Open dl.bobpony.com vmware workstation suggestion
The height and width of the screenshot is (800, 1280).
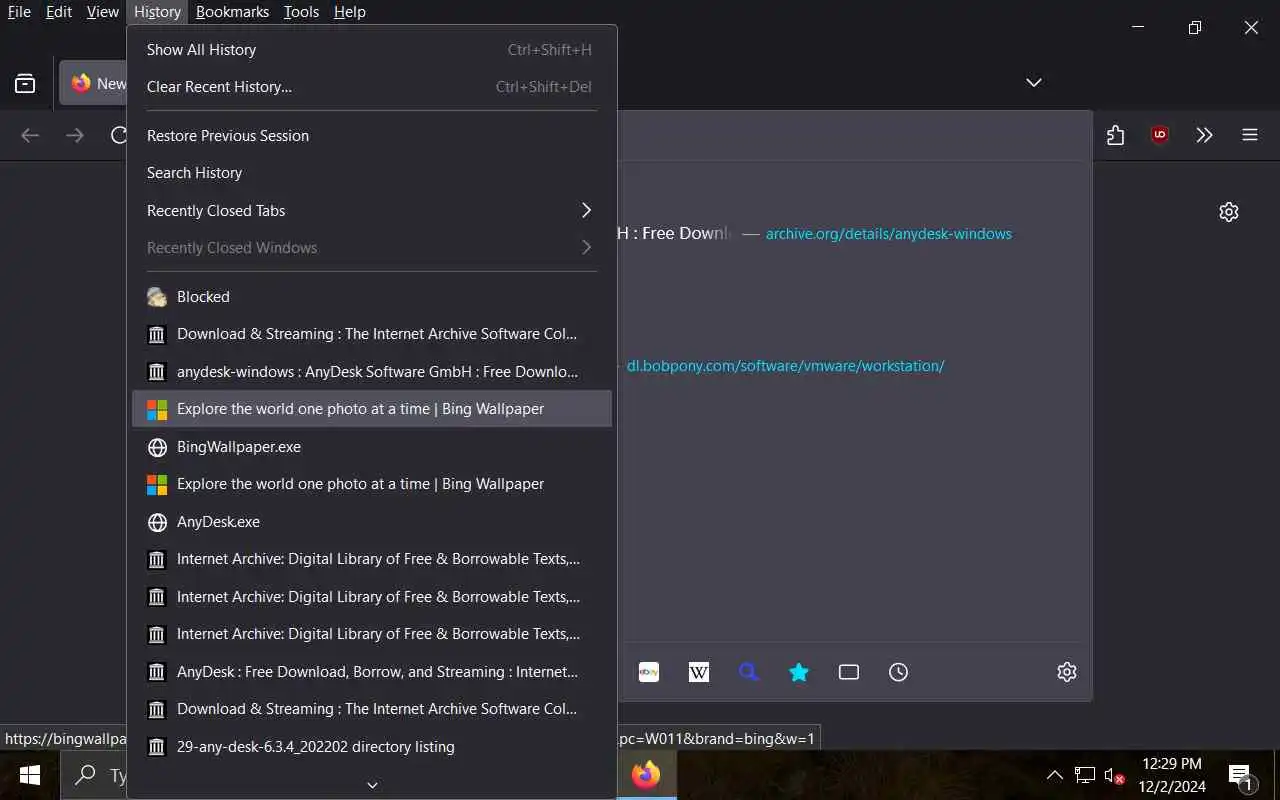[786, 366]
